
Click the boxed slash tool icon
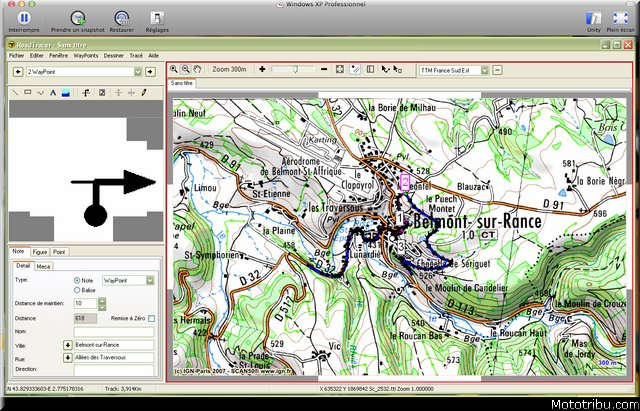[x=102, y=93]
